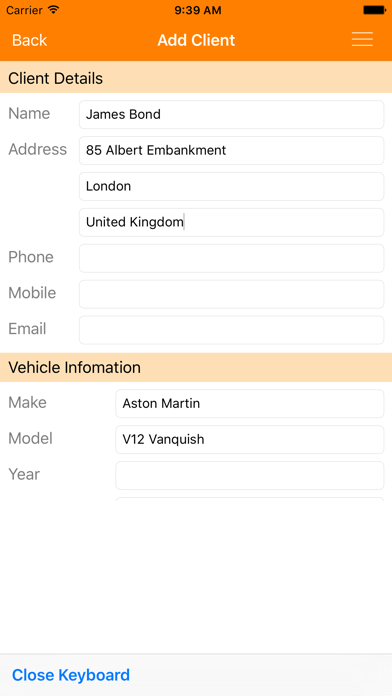Tap the 9:39 AM clock in status bar
This screenshot has width=392, height=696.
[x=198, y=10]
